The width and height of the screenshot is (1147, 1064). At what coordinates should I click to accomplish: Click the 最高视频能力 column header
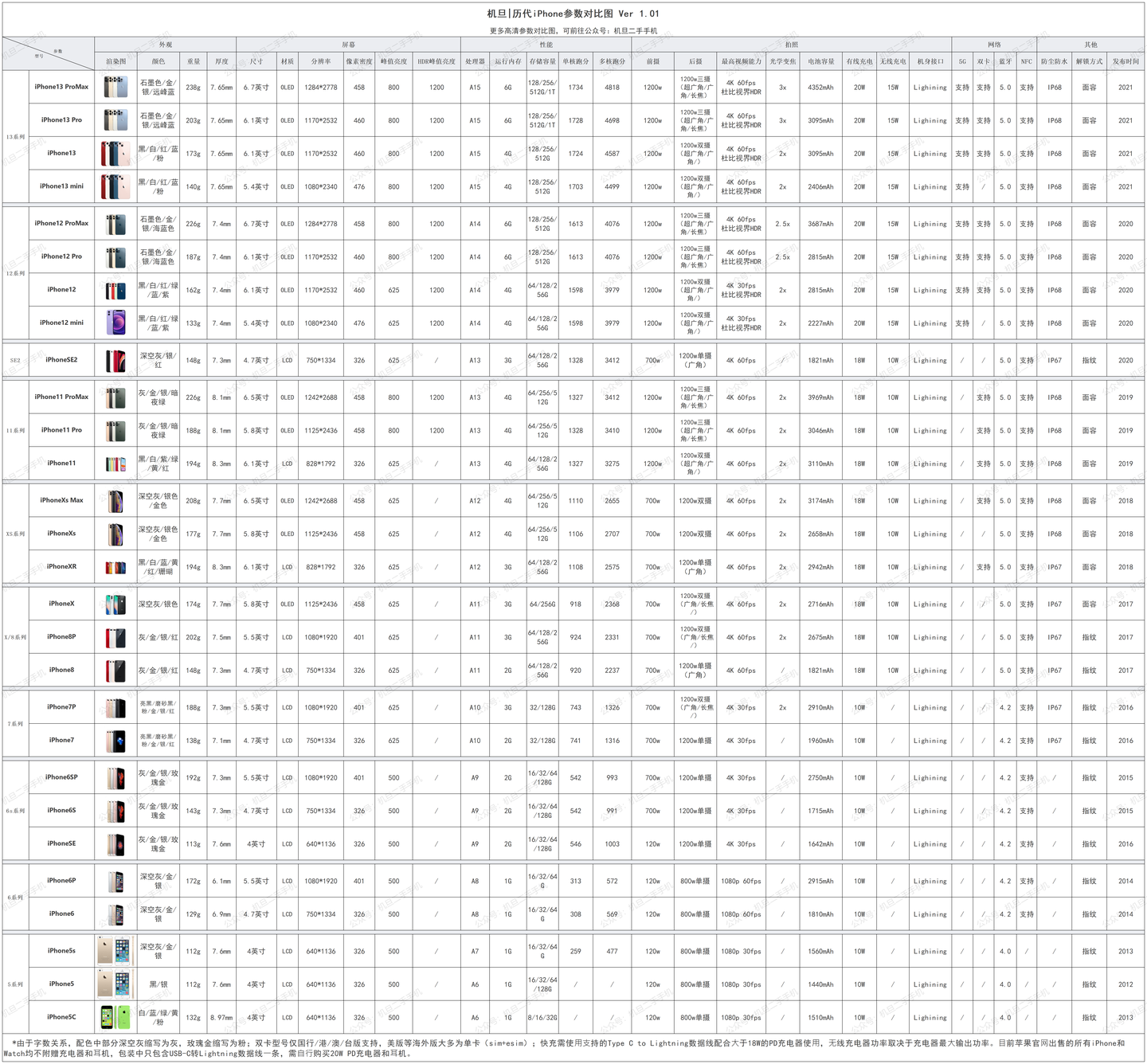click(741, 61)
